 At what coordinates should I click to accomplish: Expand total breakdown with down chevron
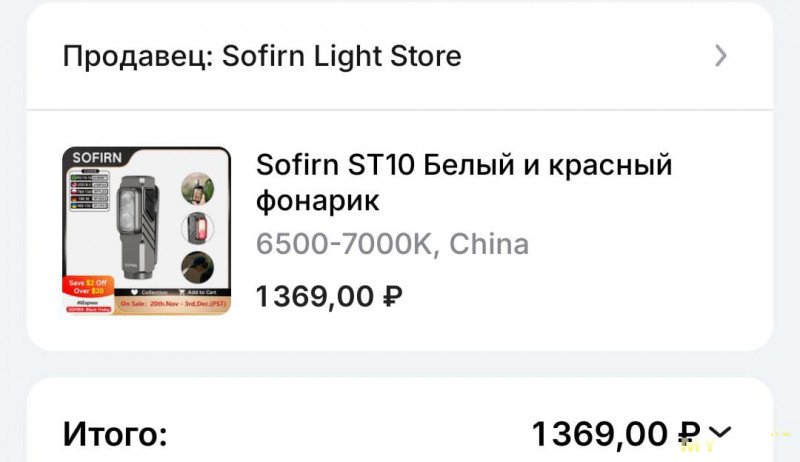click(720, 432)
